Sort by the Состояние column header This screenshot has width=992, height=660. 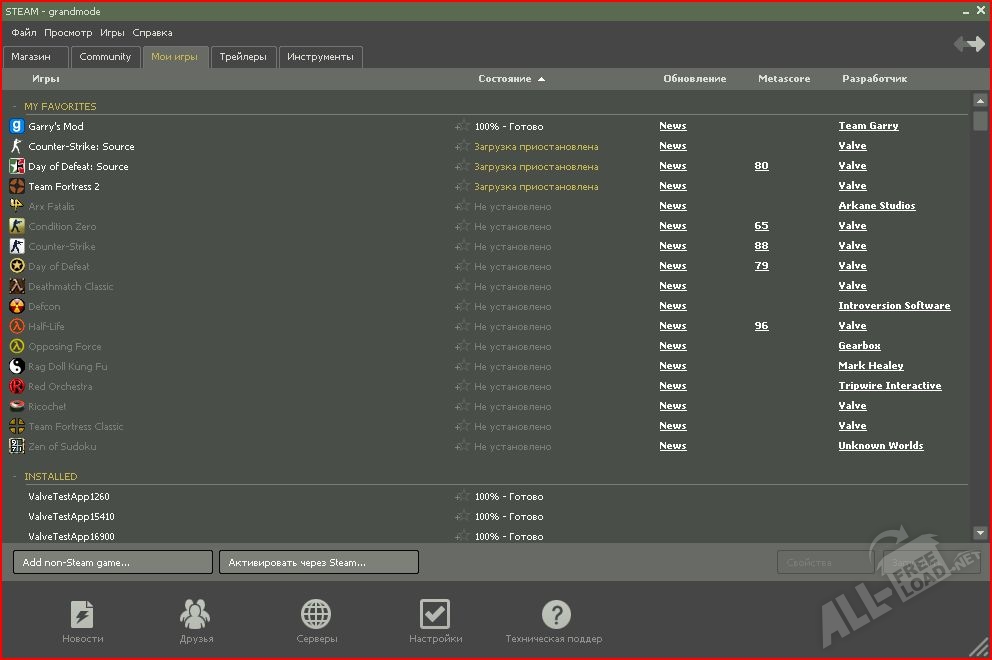point(511,79)
